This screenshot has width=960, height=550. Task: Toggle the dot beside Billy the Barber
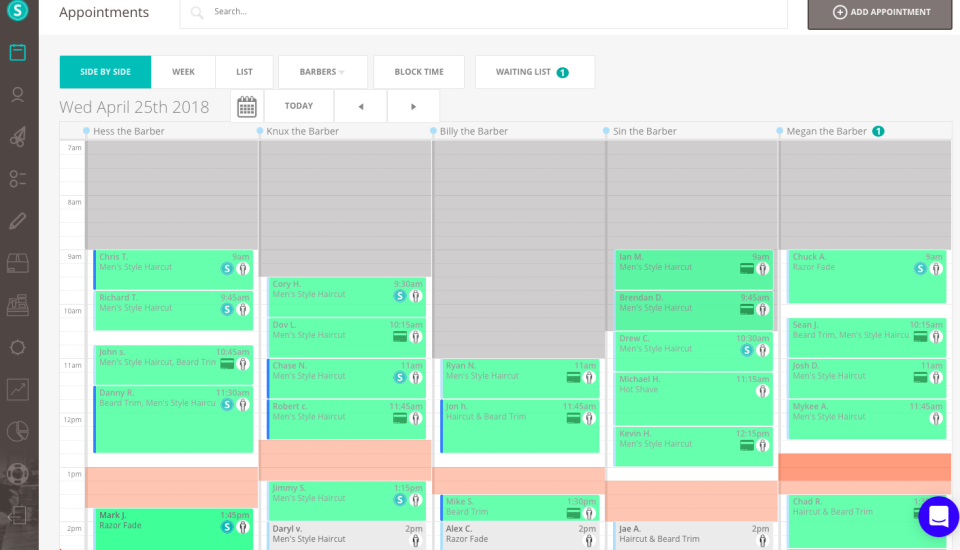coord(433,131)
